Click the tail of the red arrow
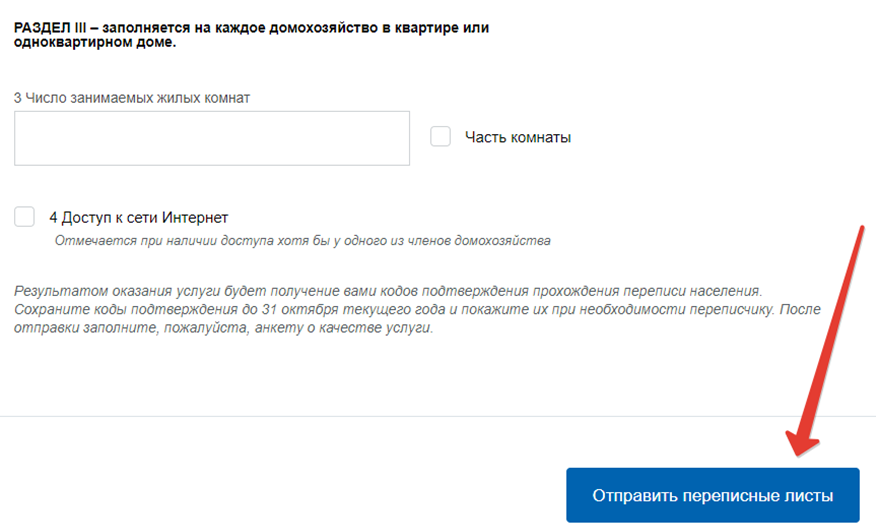Image resolution: width=876 pixels, height=532 pixels. pyautogui.click(x=859, y=232)
